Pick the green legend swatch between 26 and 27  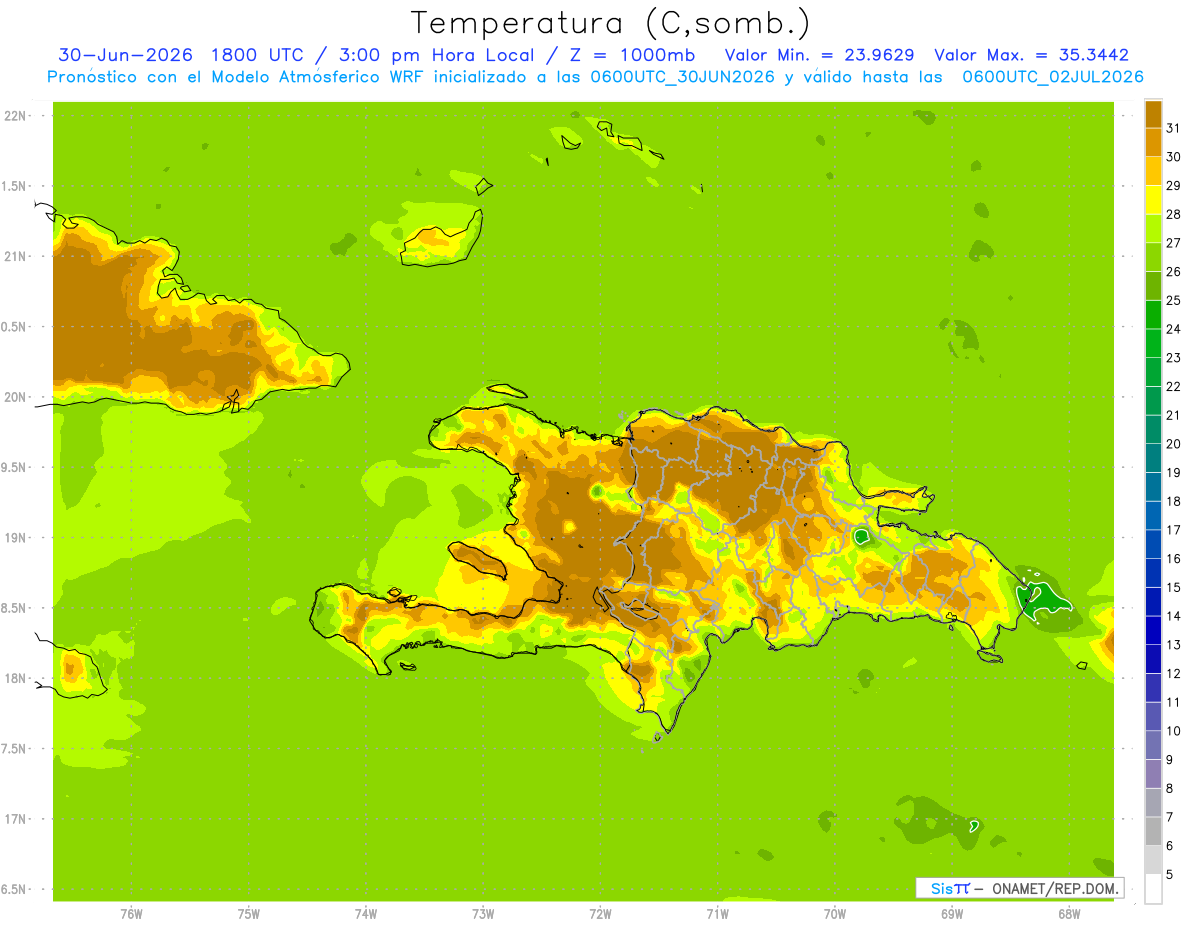1153,257
